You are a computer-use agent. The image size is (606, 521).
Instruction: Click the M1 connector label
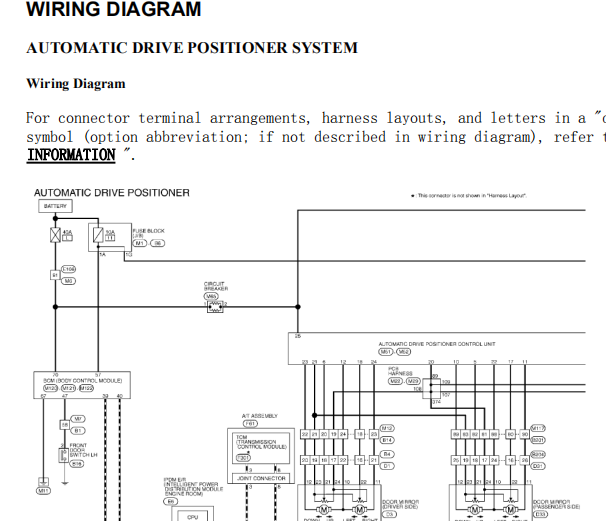(140, 243)
